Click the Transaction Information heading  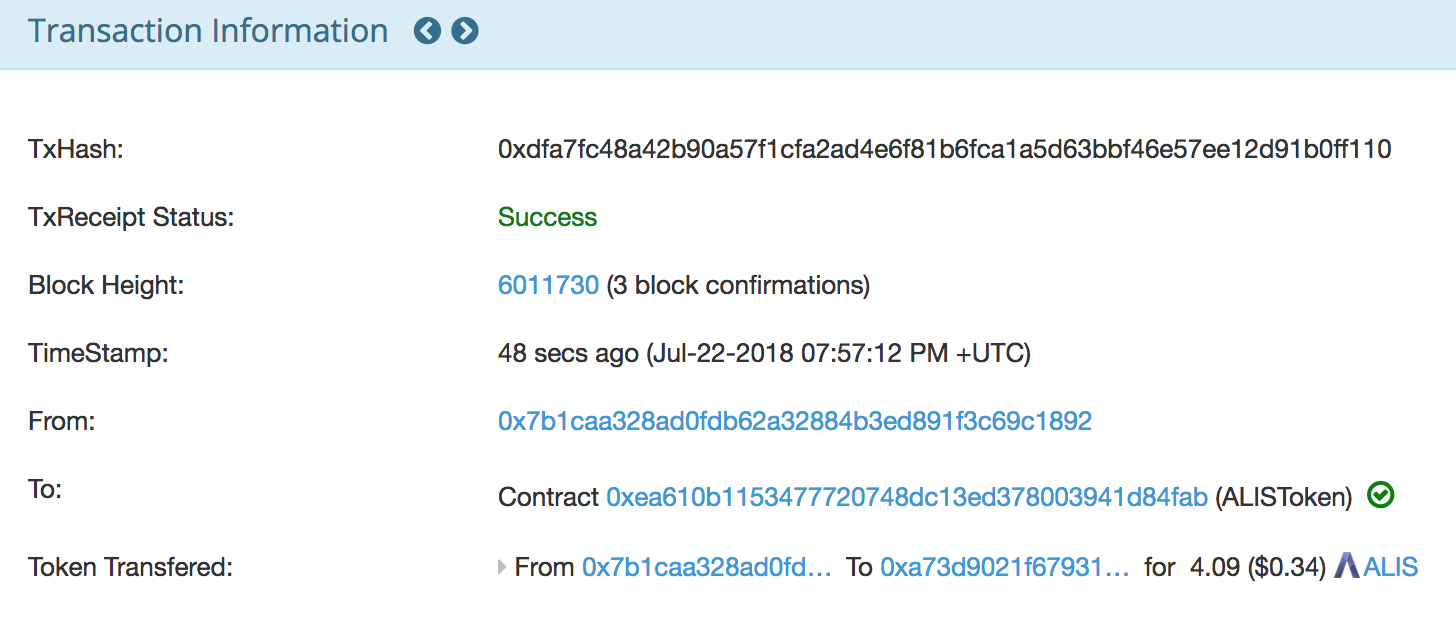tap(208, 32)
